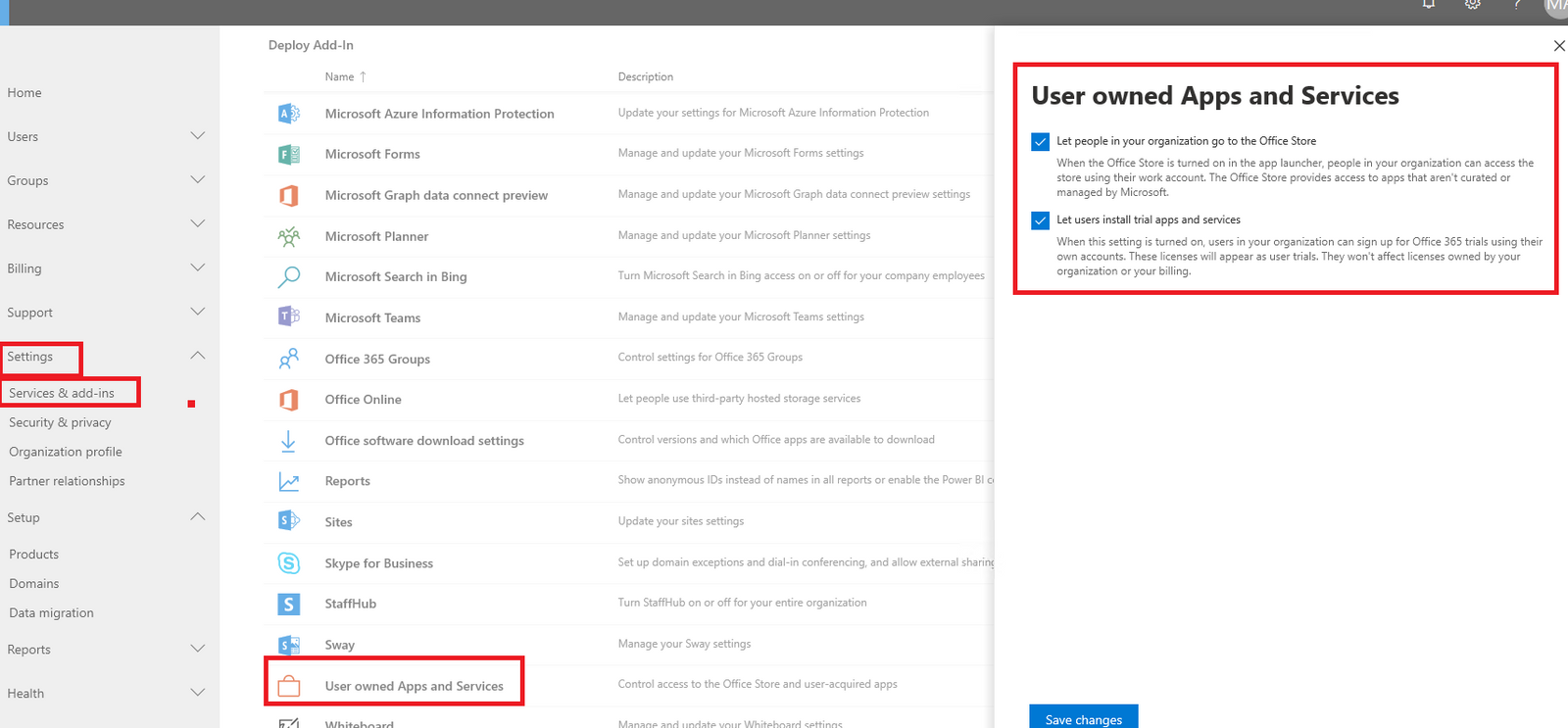Open the help question mark in top bar
Viewport: 1568px width, 728px height.
1516,5
